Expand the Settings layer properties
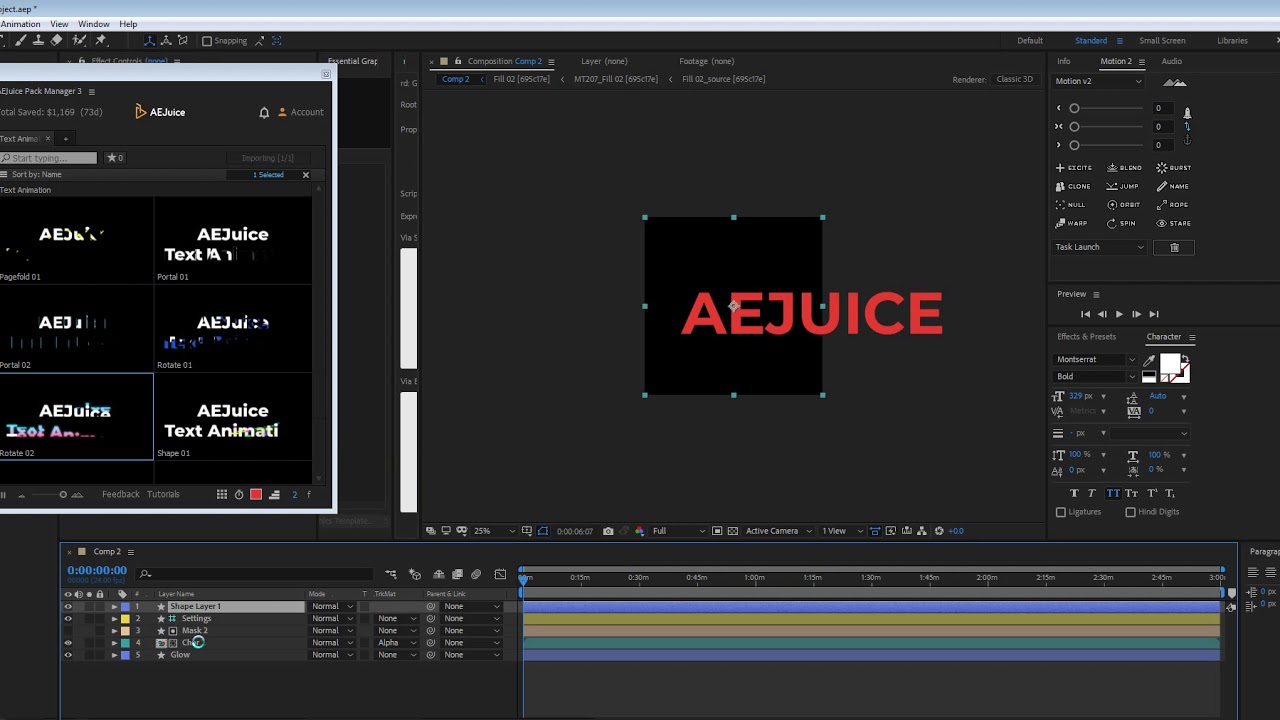The height and width of the screenshot is (720, 1280). [x=114, y=619]
